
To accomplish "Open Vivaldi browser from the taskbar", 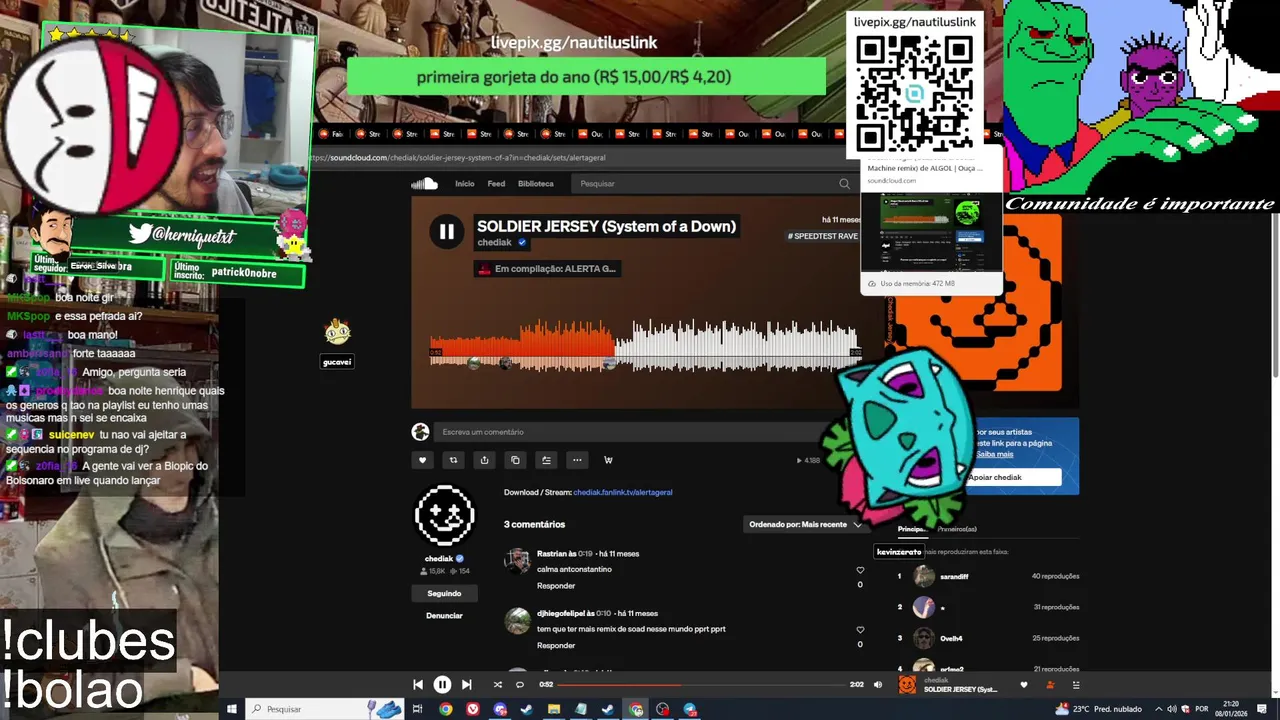I will tap(472, 709).
